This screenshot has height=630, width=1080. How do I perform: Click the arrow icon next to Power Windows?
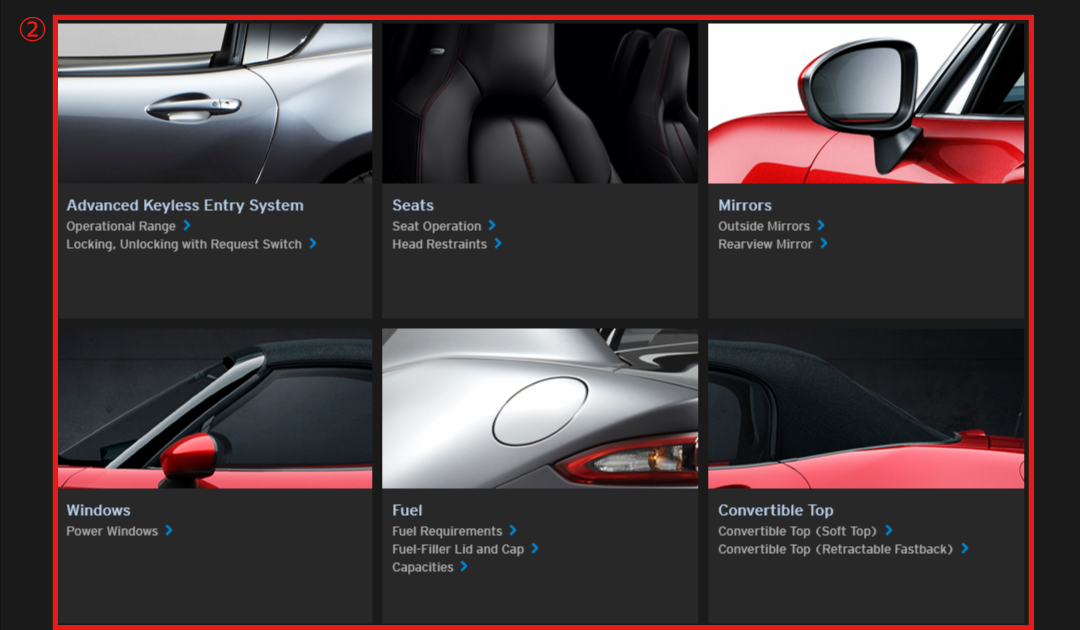pos(169,531)
